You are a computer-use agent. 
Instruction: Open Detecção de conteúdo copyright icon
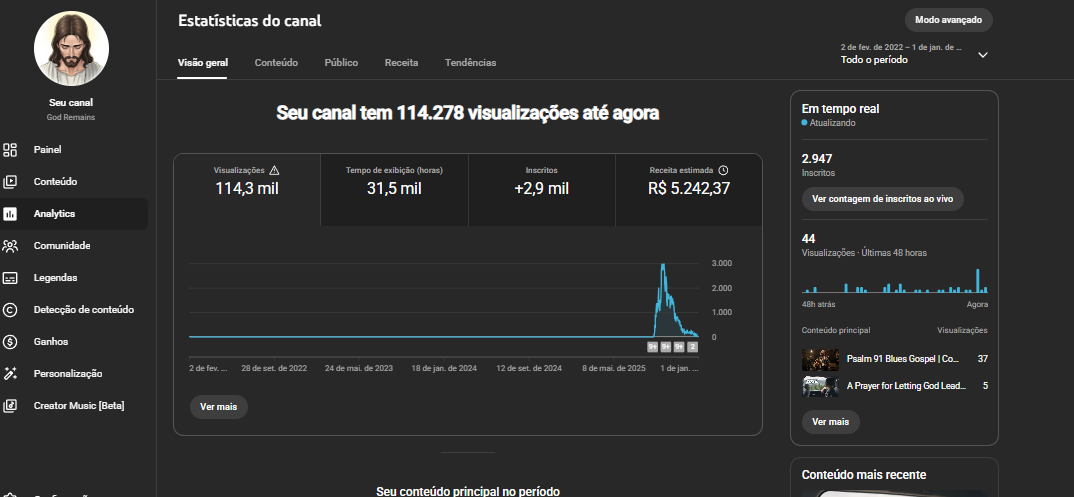pos(10,310)
